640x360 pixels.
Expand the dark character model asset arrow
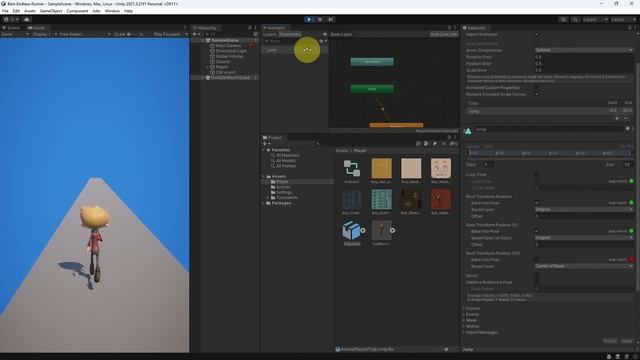[x=392, y=231]
